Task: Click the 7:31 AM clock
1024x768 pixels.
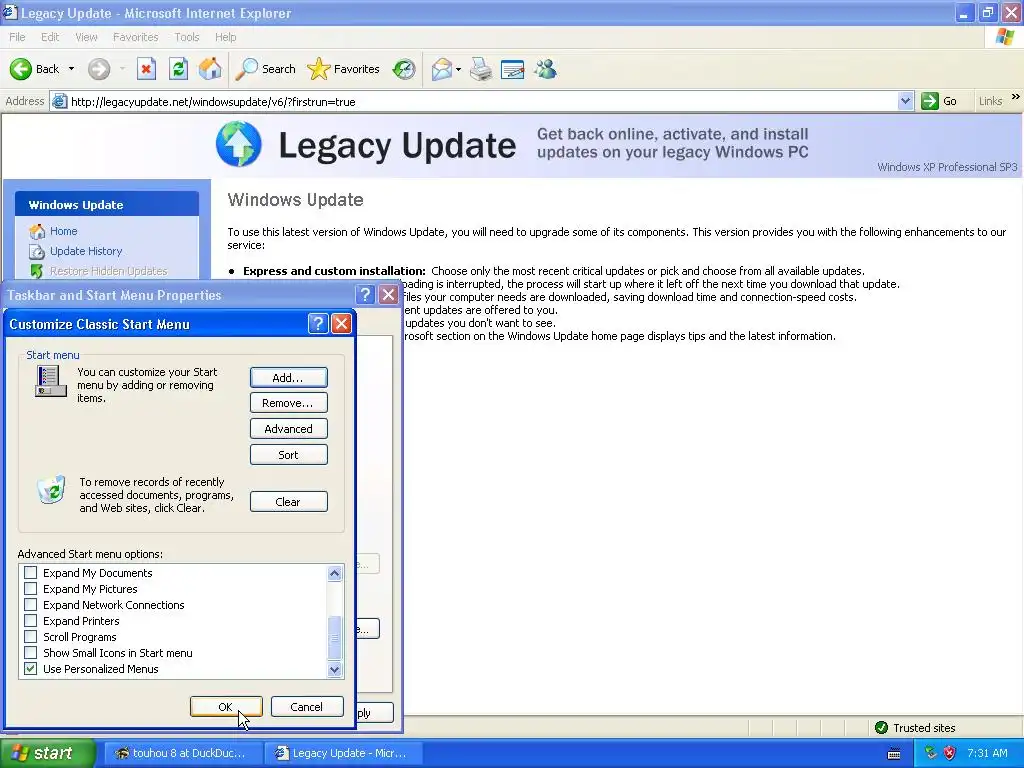Action: pos(987,753)
